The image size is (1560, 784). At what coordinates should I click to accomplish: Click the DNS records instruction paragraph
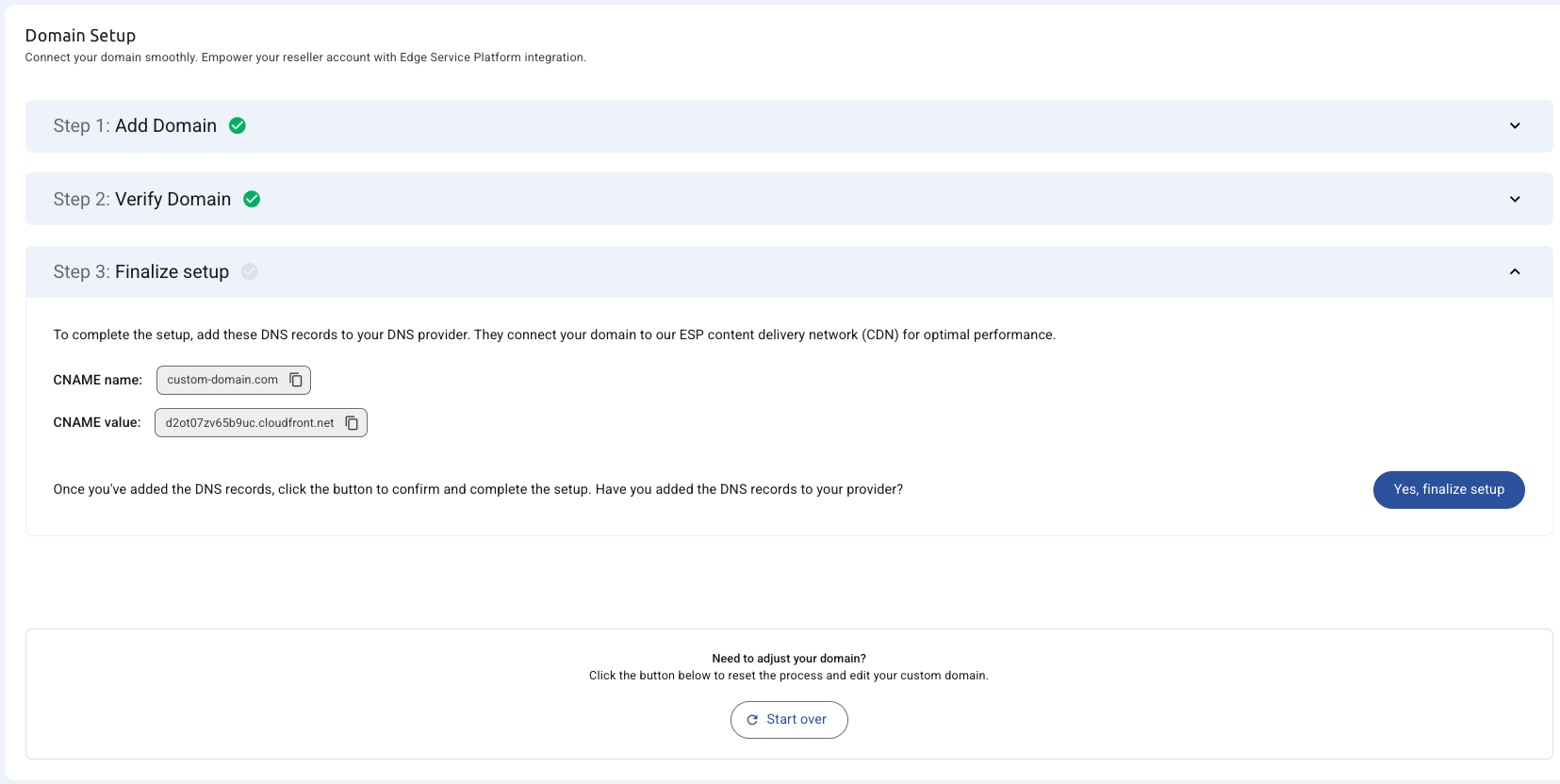(x=554, y=335)
